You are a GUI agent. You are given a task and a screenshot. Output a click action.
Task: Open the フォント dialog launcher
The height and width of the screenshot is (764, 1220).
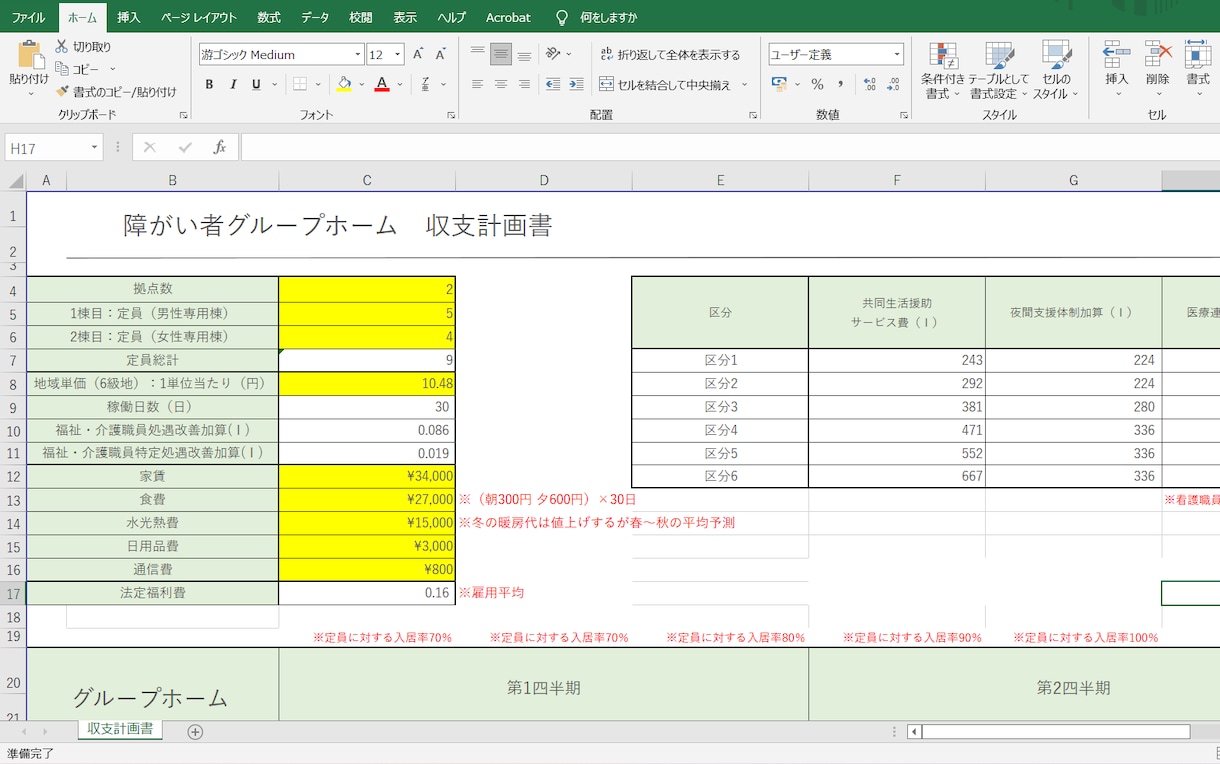click(x=450, y=116)
